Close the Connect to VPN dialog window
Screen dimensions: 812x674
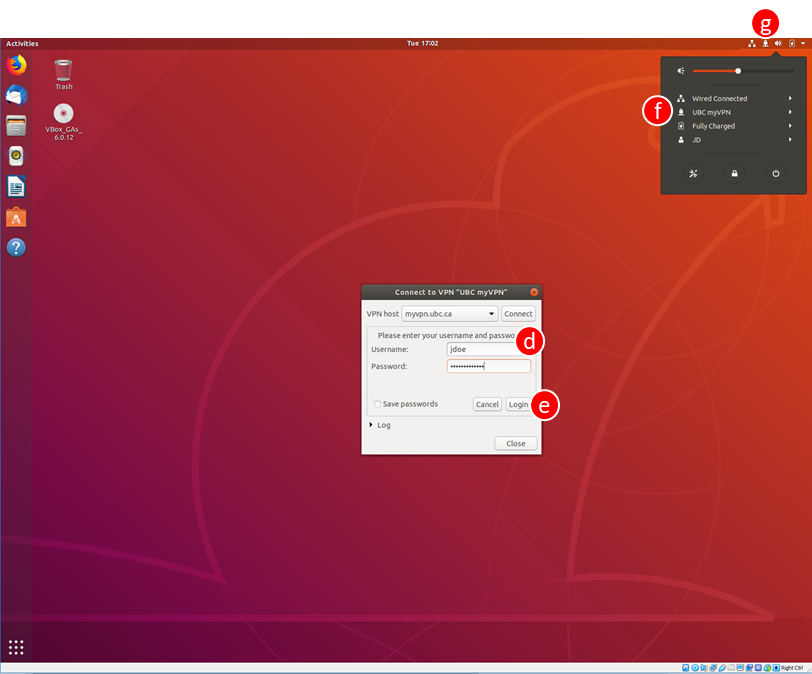[x=534, y=292]
